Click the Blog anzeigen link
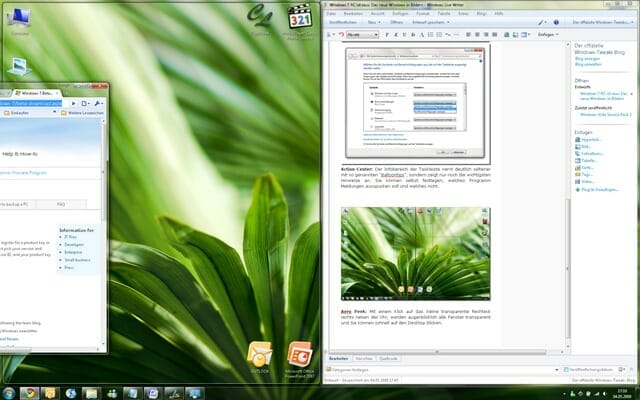This screenshot has width=640, height=400. click(587, 59)
